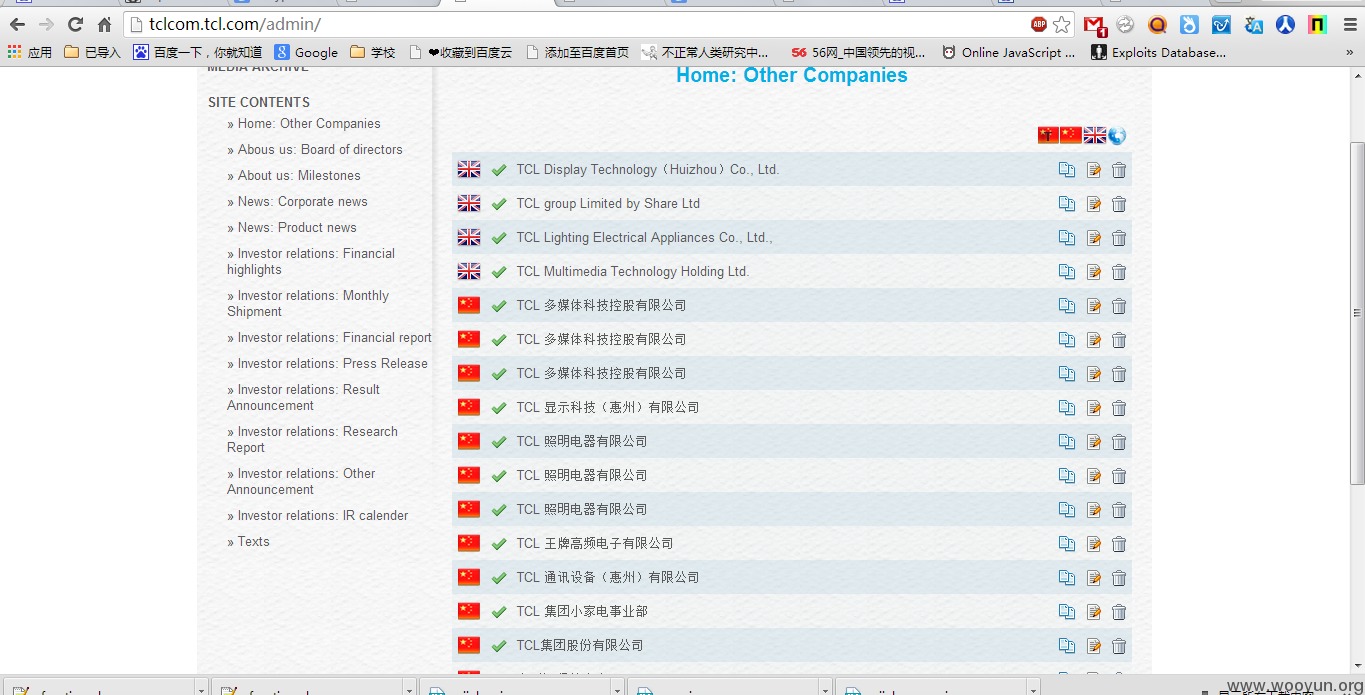Open the Texts sidebar link
The image size is (1365, 695).
coord(253,542)
